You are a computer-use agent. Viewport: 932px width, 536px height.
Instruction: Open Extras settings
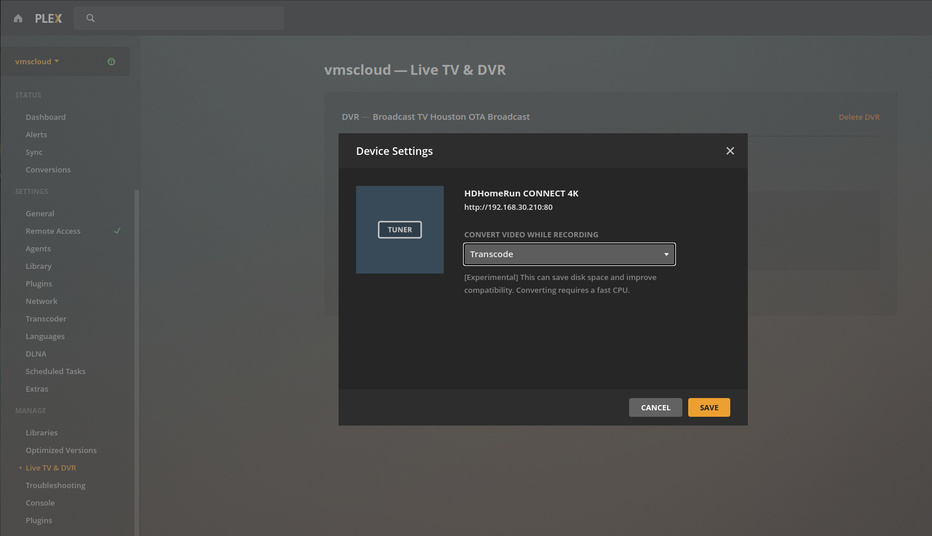tap(37, 389)
